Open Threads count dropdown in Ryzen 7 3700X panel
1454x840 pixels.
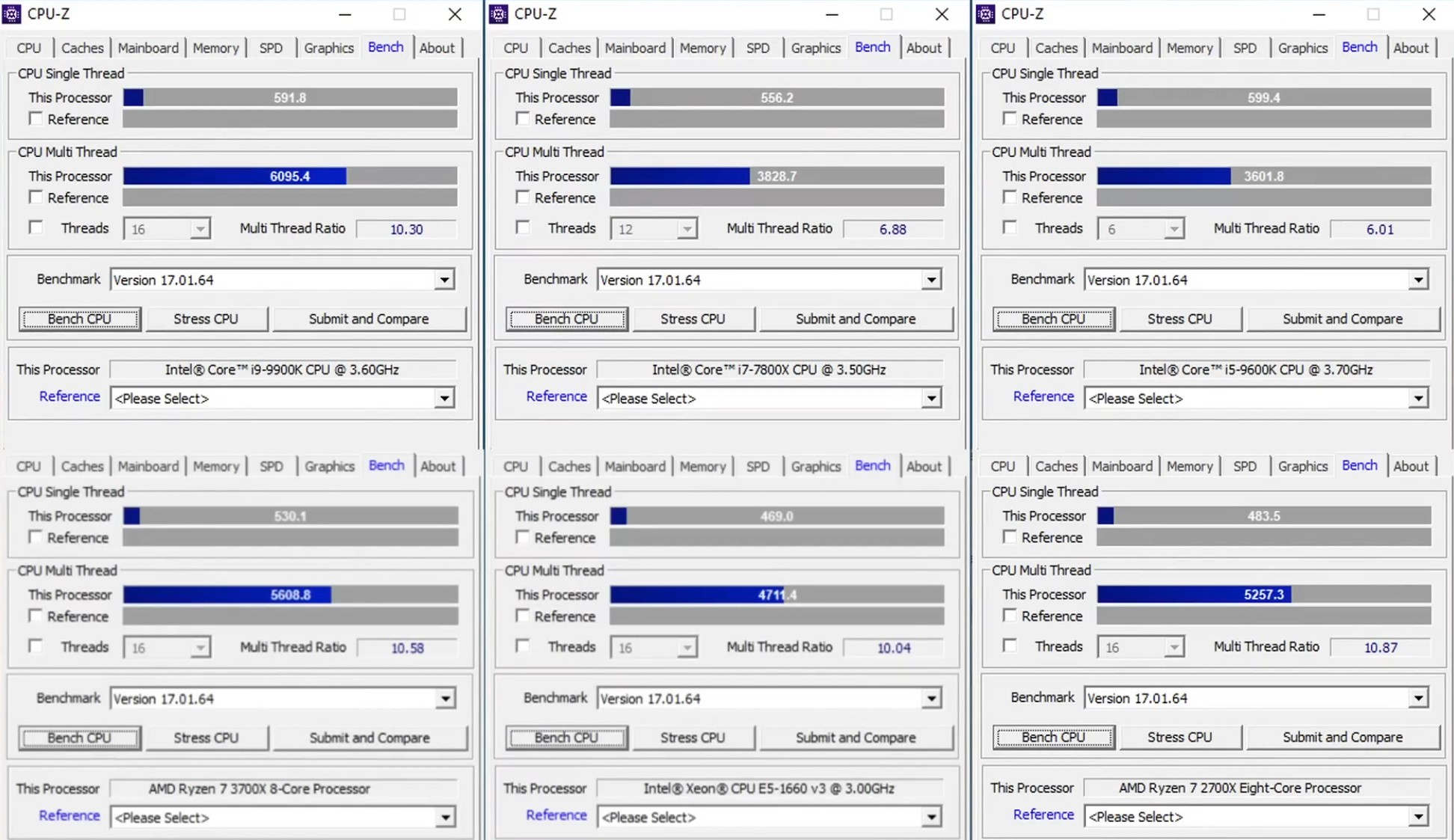click(x=200, y=648)
